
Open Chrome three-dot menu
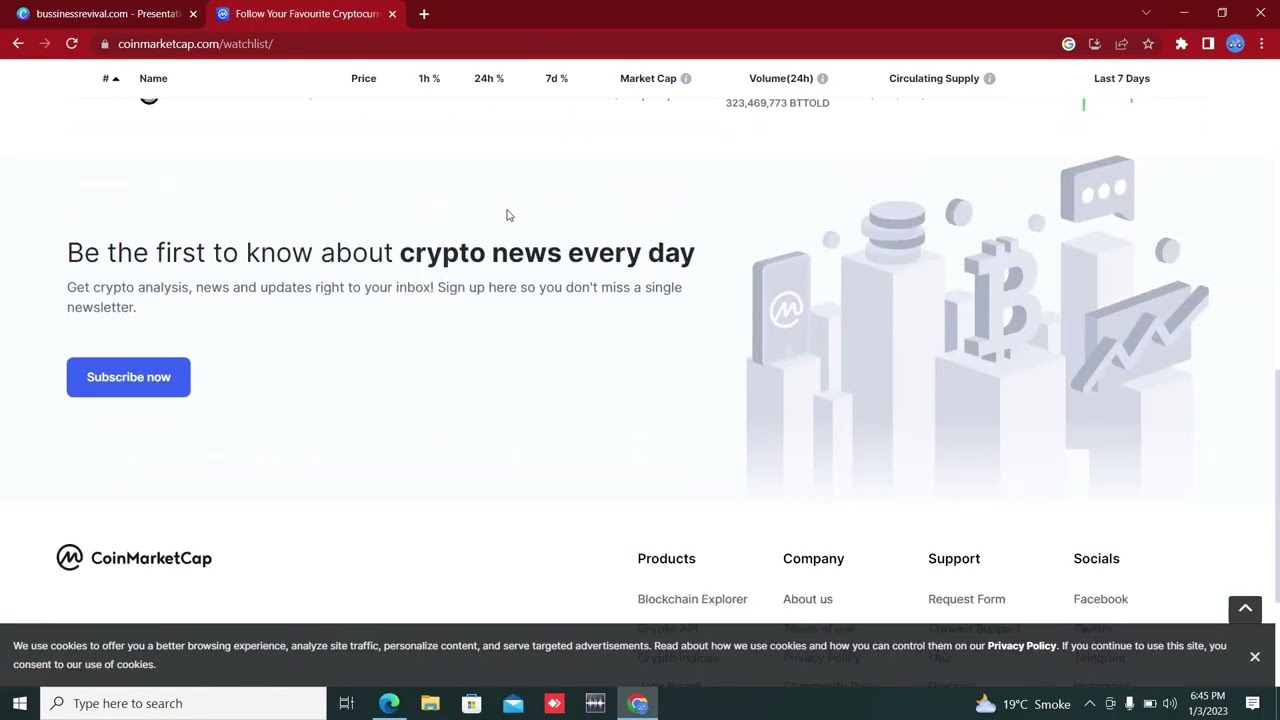[1262, 44]
